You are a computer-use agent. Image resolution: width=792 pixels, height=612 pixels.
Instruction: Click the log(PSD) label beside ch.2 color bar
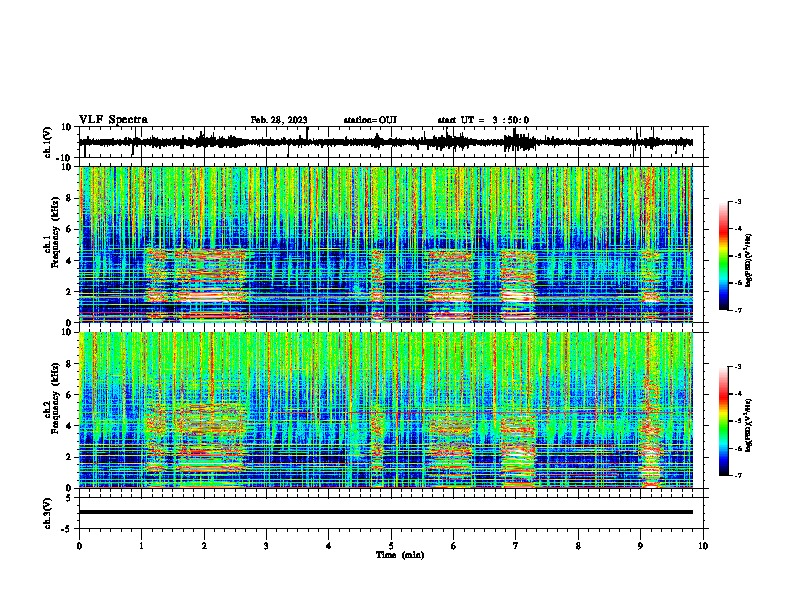(x=748, y=425)
